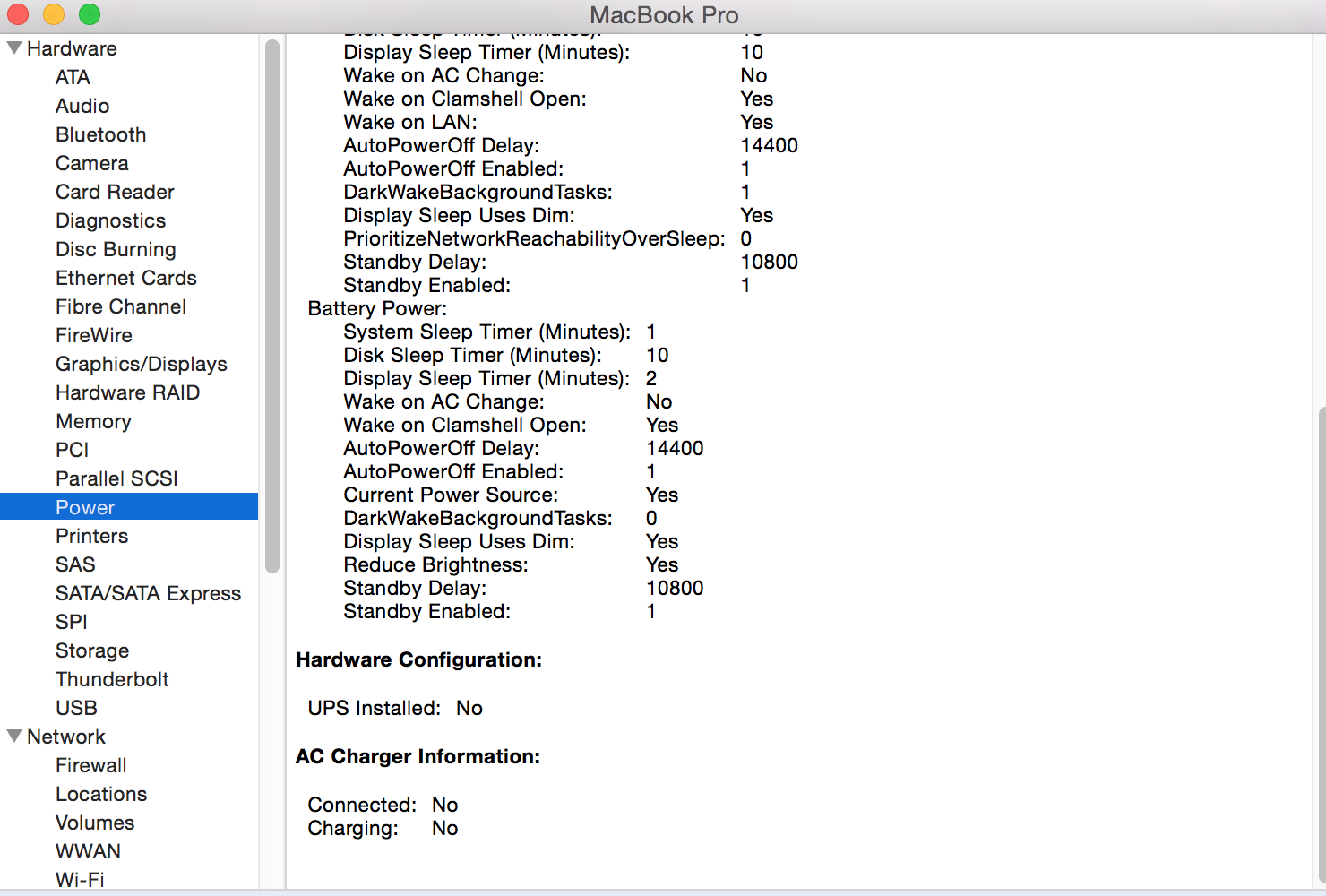Click the UPS Installed row
Viewport: 1326px width, 896px height.
(395, 708)
